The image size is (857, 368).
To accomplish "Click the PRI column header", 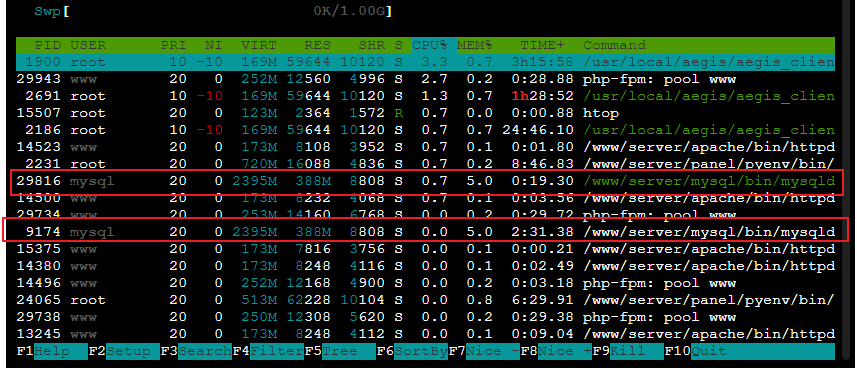I will pos(173,45).
